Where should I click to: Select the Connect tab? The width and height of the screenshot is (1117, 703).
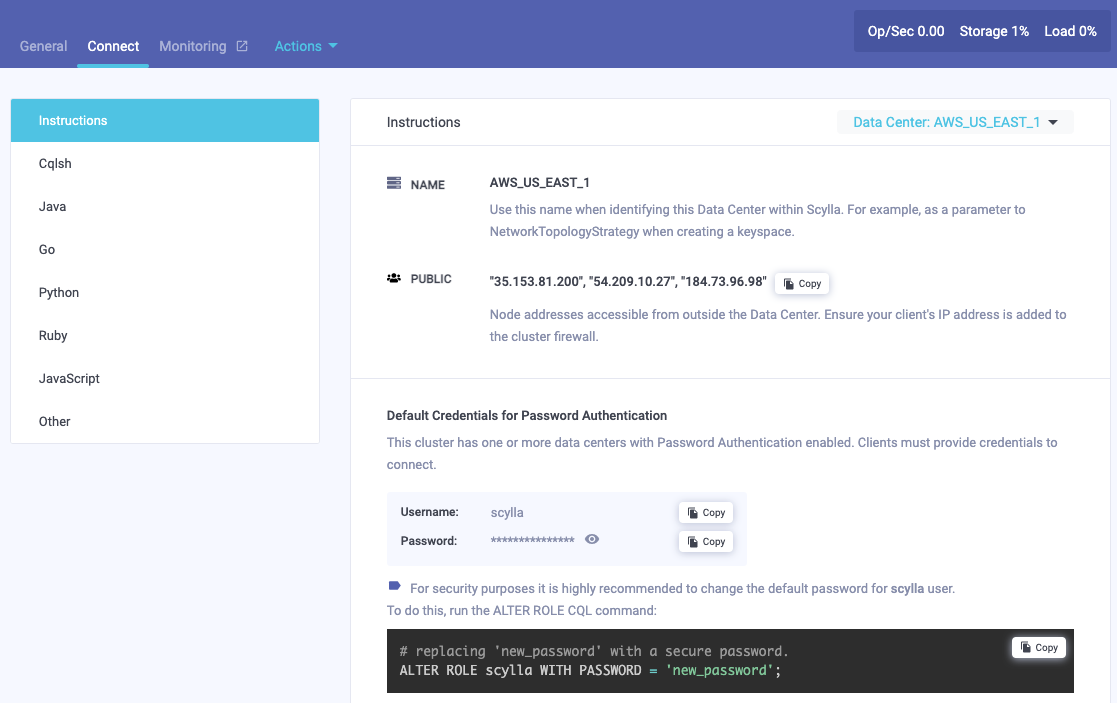click(x=113, y=46)
